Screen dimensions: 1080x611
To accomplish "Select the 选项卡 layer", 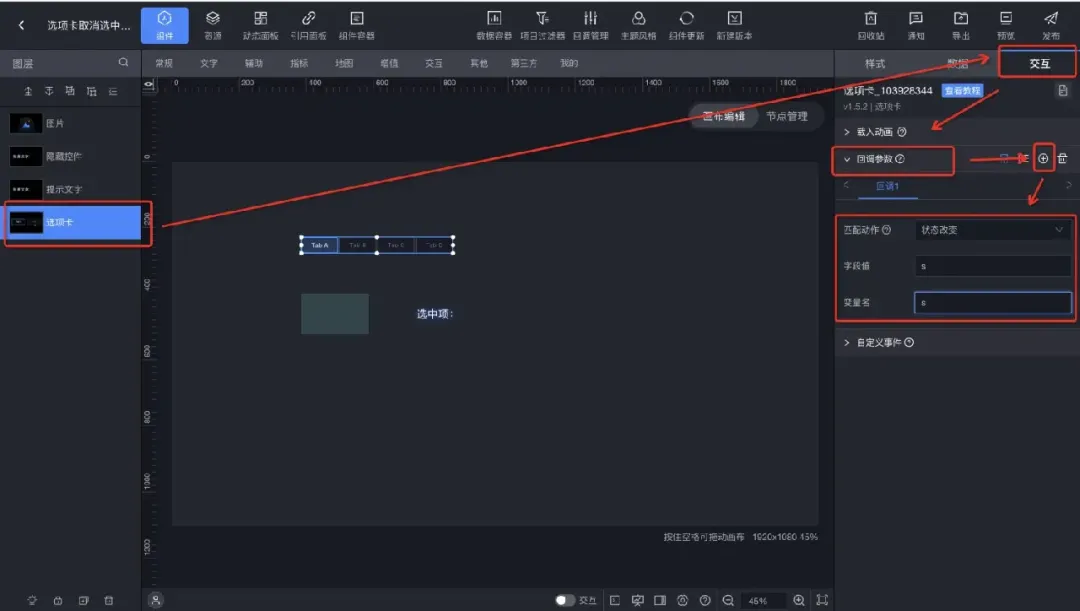I will [72, 222].
